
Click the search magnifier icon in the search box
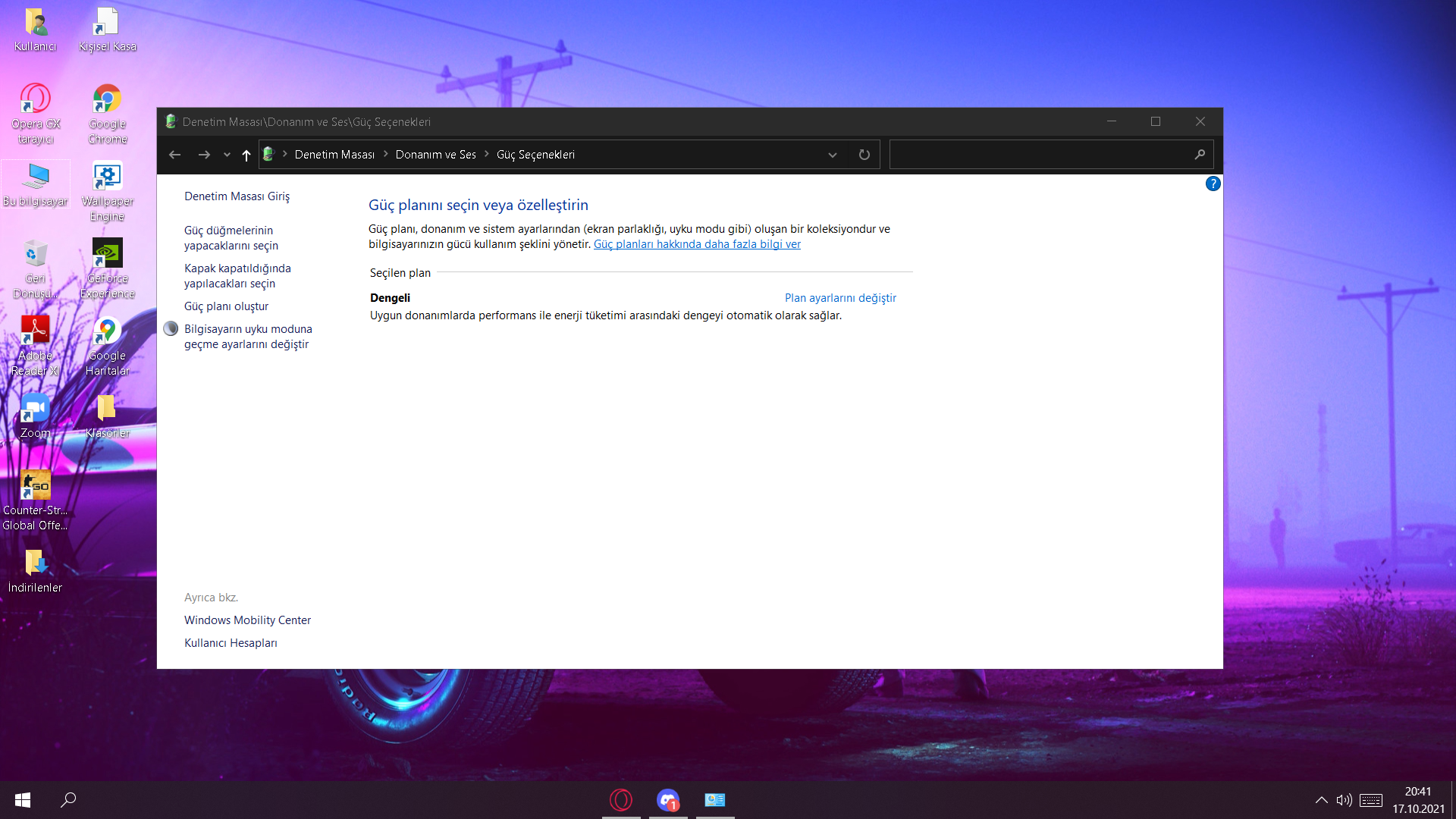coord(1200,155)
